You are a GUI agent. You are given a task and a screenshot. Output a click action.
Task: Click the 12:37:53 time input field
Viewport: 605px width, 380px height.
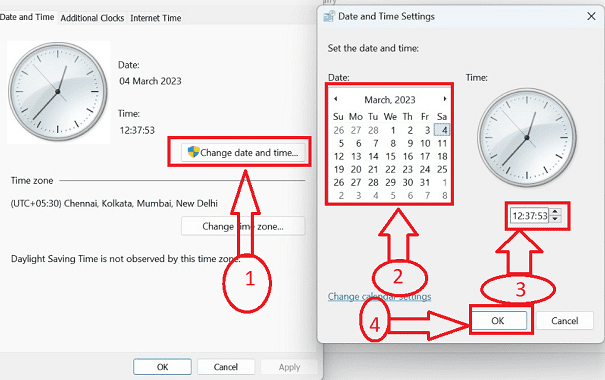pyautogui.click(x=530, y=215)
